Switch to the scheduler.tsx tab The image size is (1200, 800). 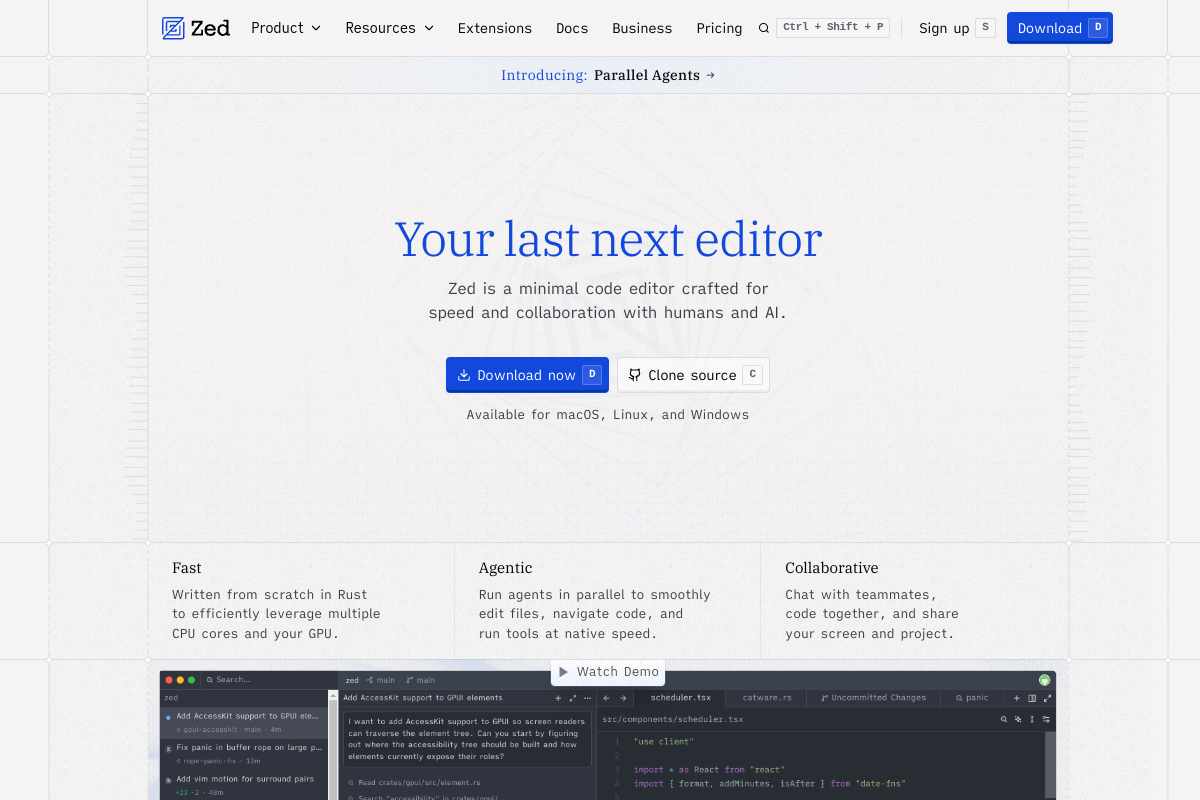(x=680, y=698)
